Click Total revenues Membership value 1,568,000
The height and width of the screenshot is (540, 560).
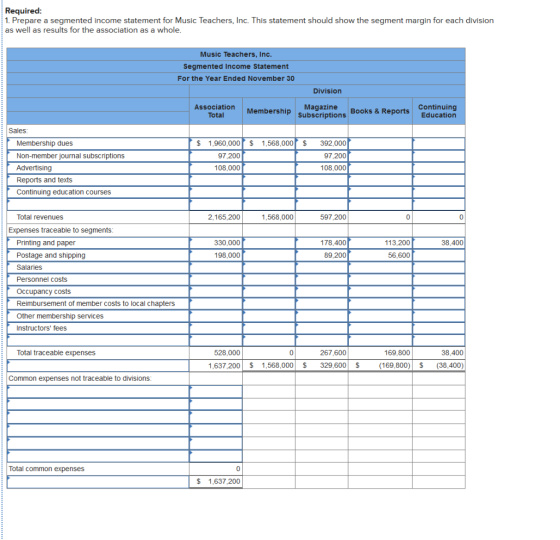[277, 218]
